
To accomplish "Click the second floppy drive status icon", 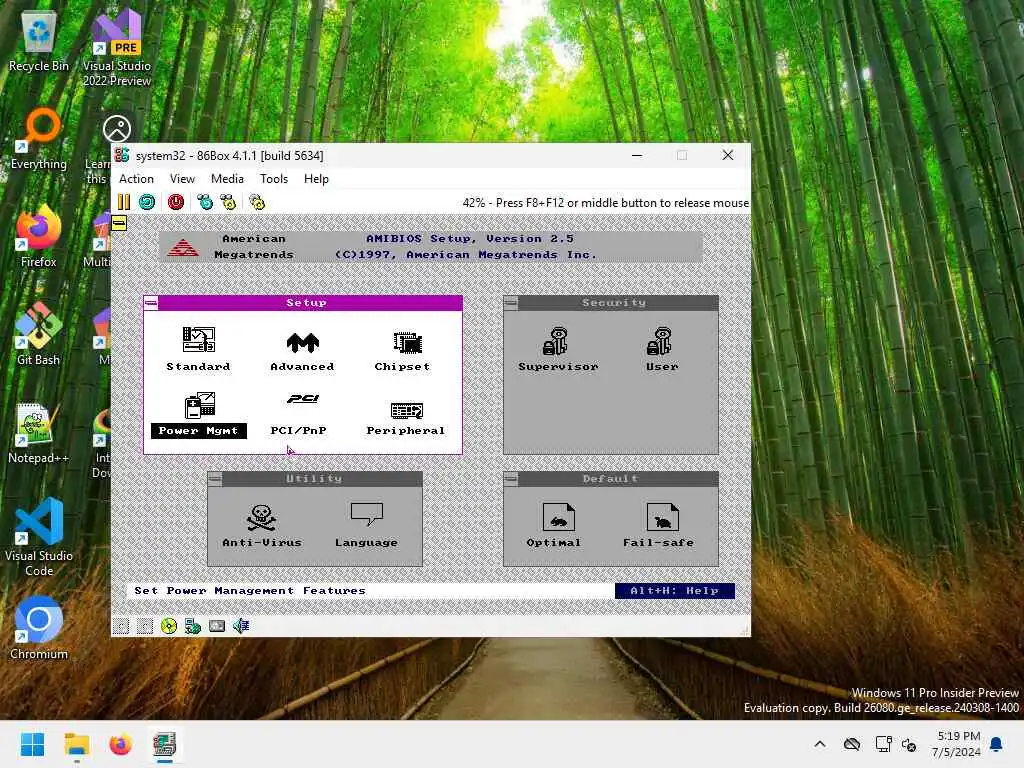I will click(145, 626).
